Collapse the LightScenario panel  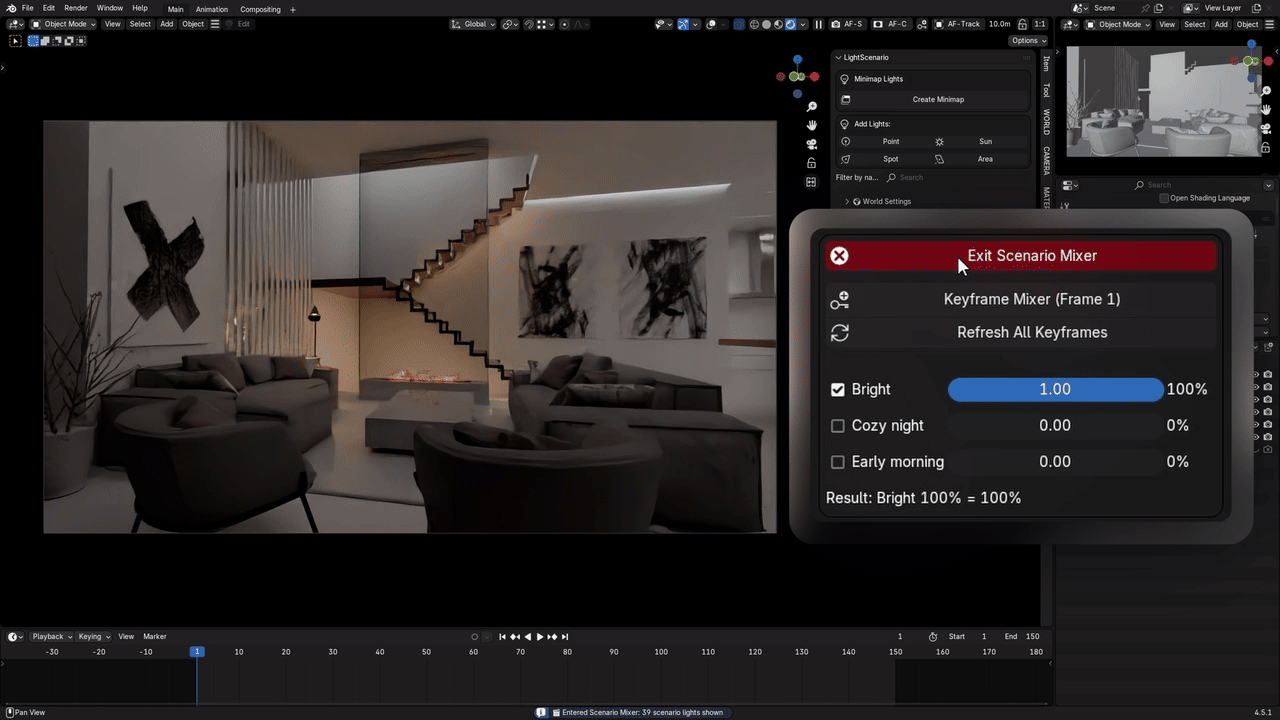pos(839,58)
